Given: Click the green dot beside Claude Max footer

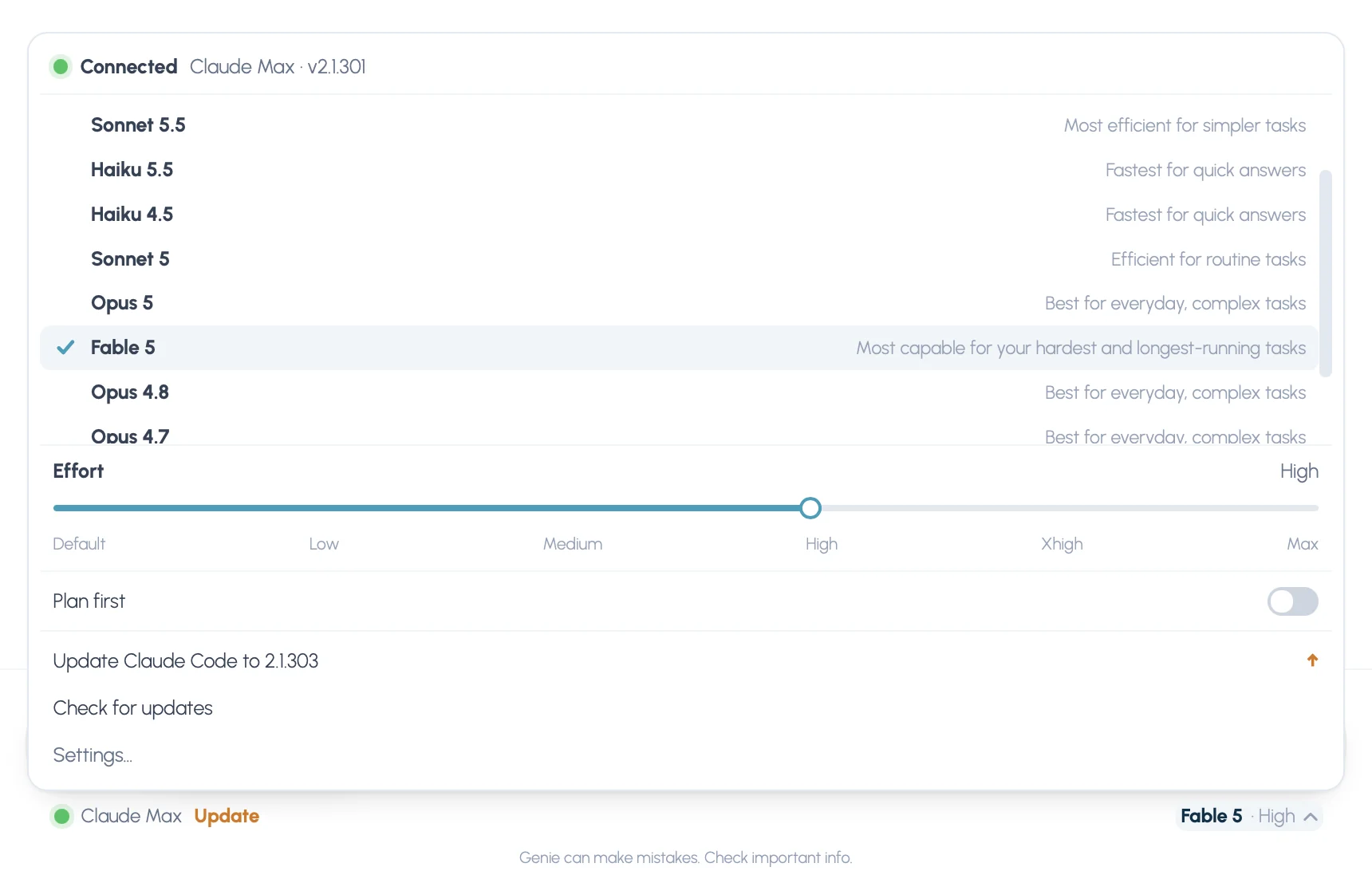Looking at the screenshot, I should coord(61,816).
